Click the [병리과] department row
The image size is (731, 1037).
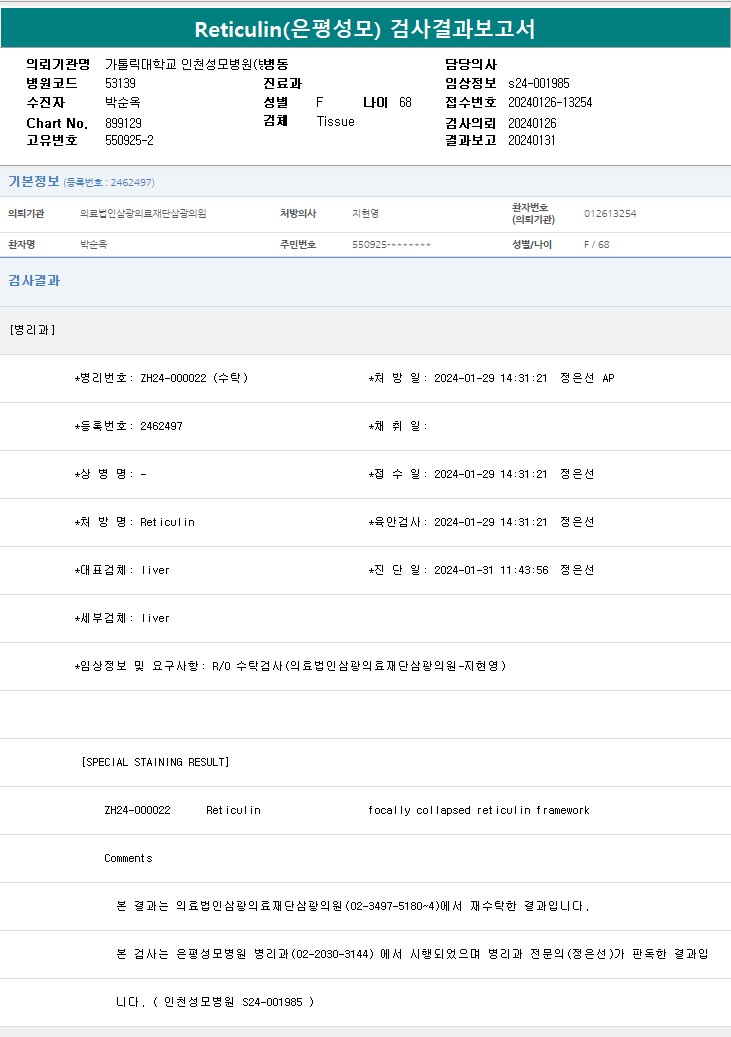(x=32, y=330)
